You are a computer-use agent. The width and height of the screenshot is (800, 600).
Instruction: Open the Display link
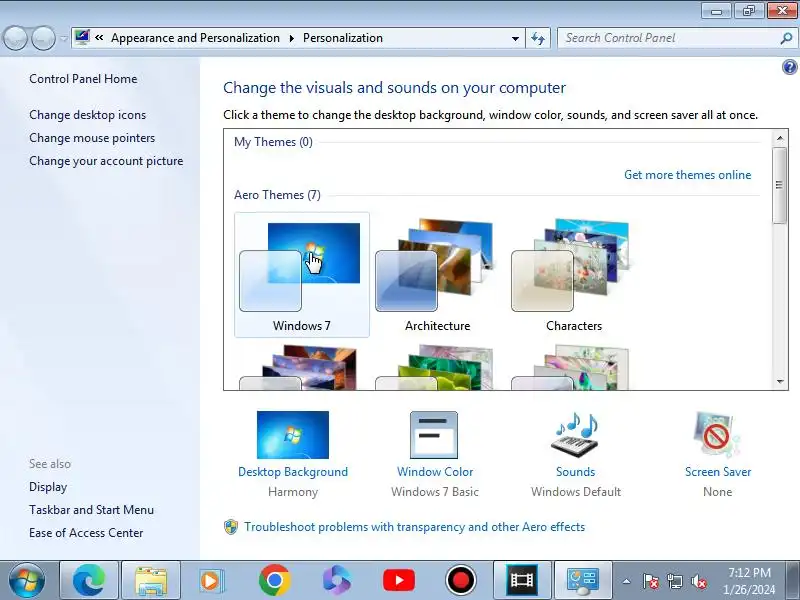coord(48,487)
